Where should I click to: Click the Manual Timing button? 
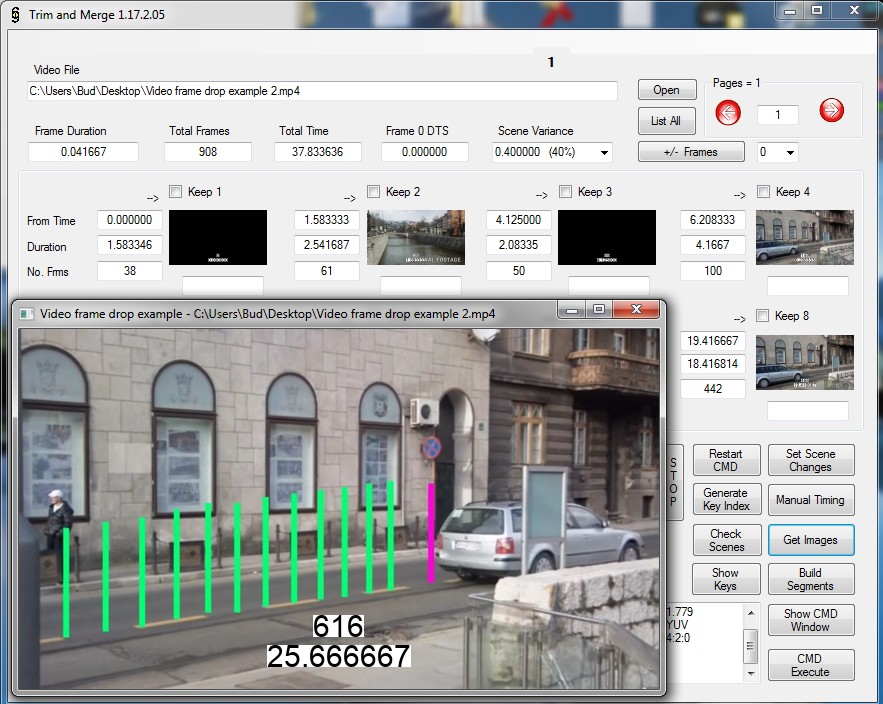[811, 500]
